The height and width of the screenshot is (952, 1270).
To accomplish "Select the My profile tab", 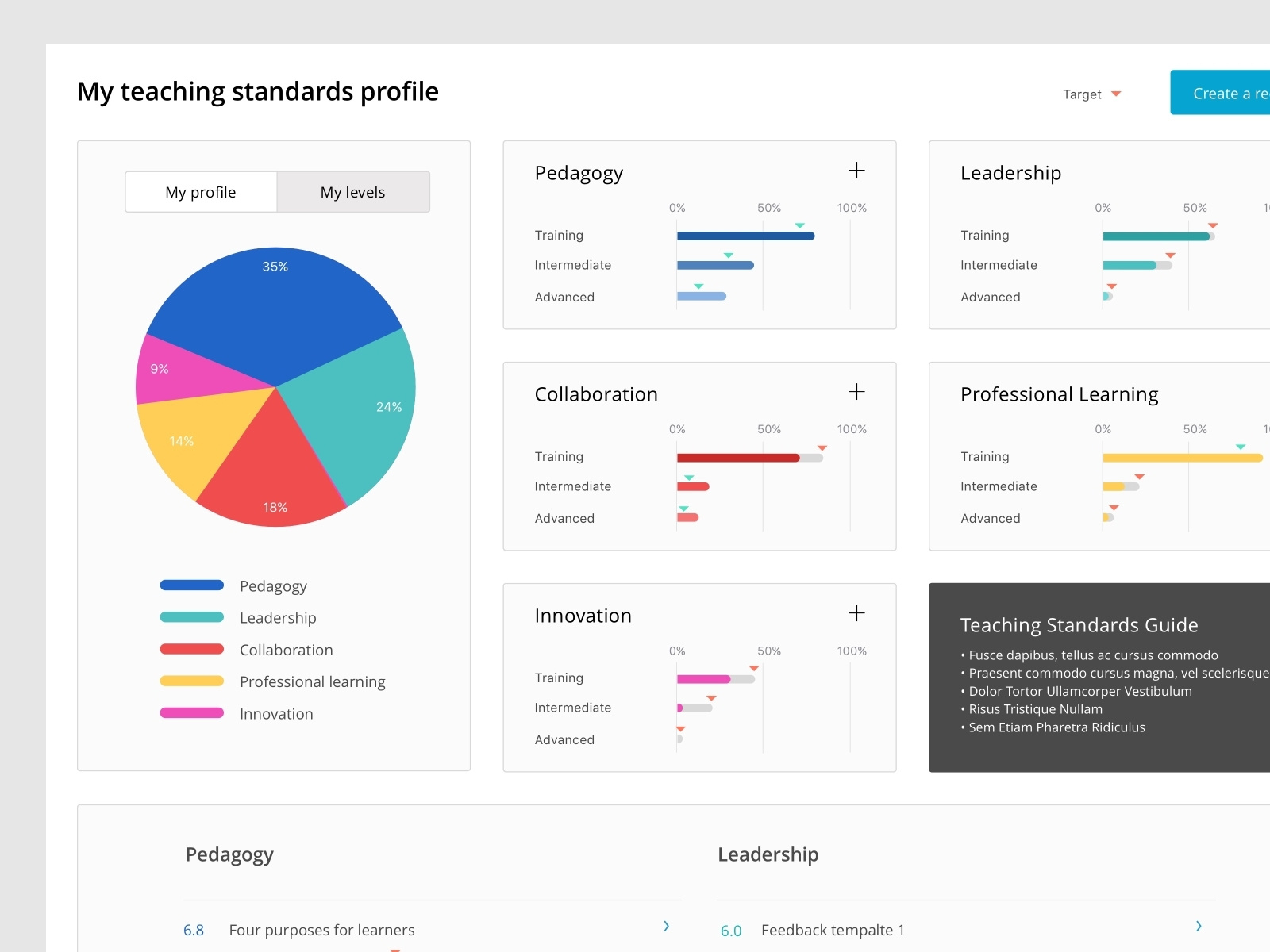I will click(x=200, y=192).
